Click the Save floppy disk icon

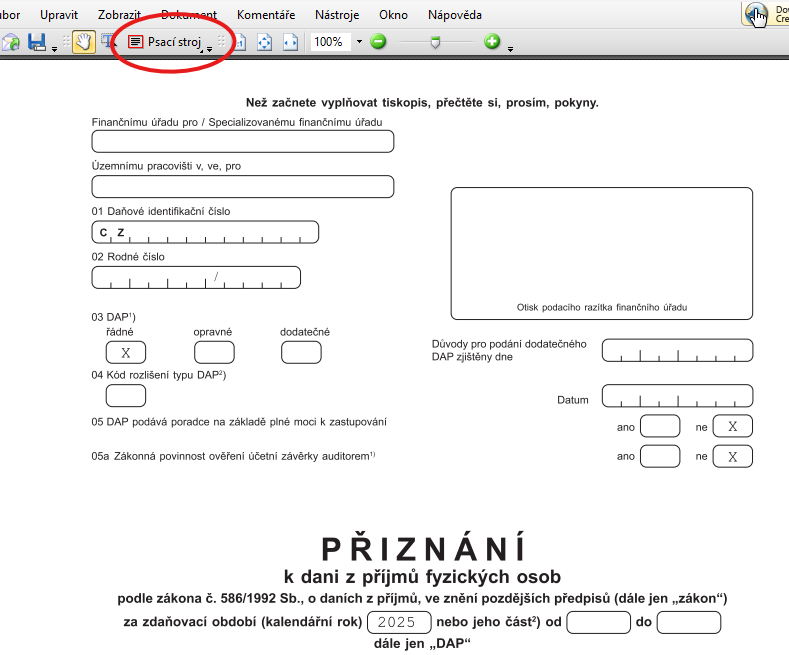point(37,42)
